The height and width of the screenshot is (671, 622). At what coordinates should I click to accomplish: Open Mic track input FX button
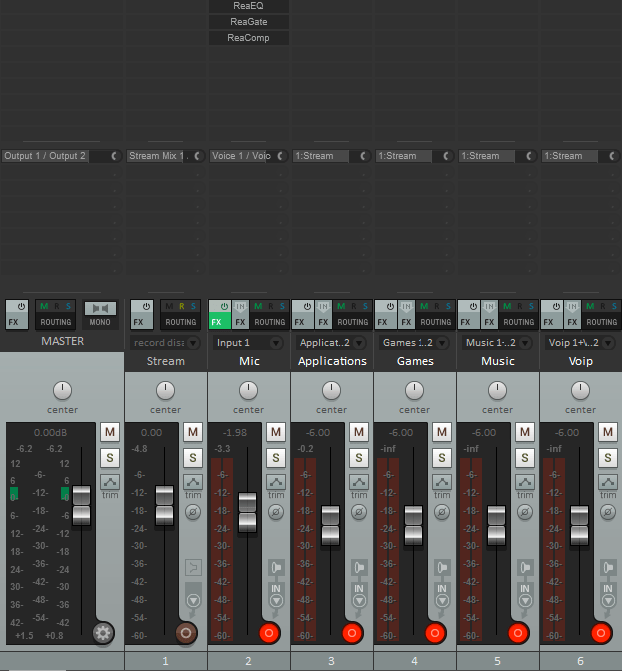pyautogui.click(x=241, y=315)
